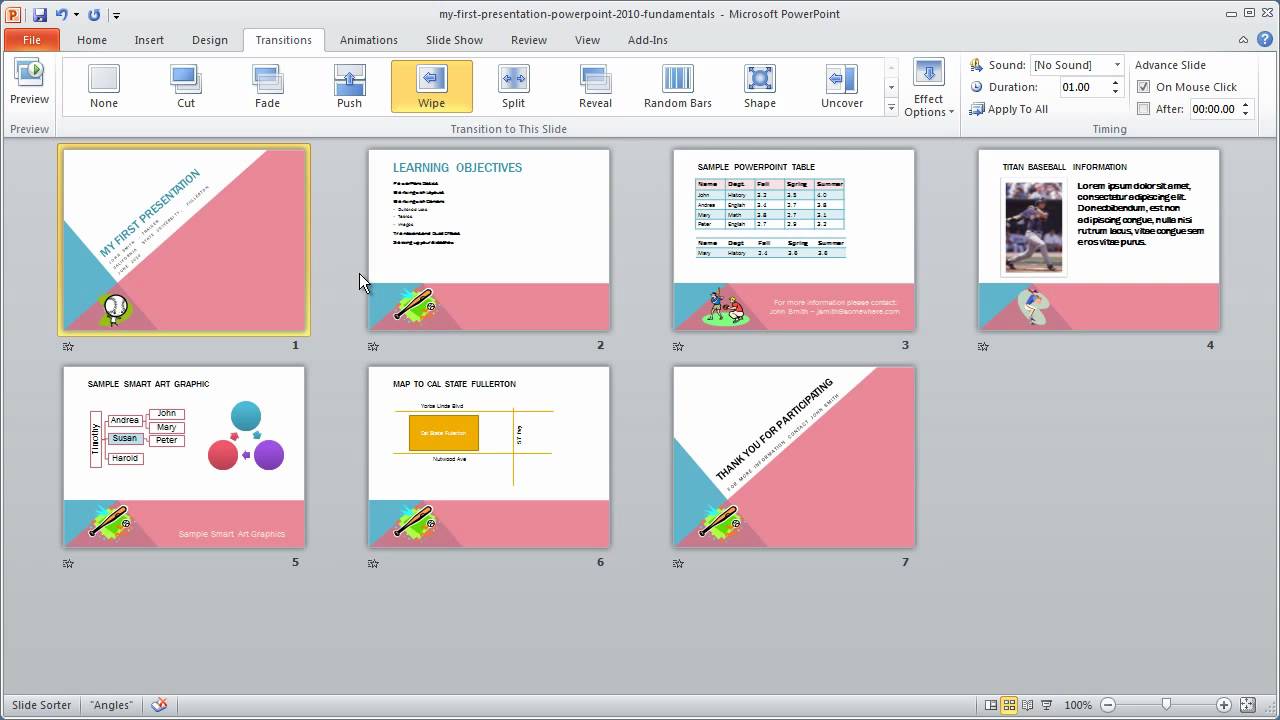
Task: Click the After time input field
Action: click(1213, 109)
